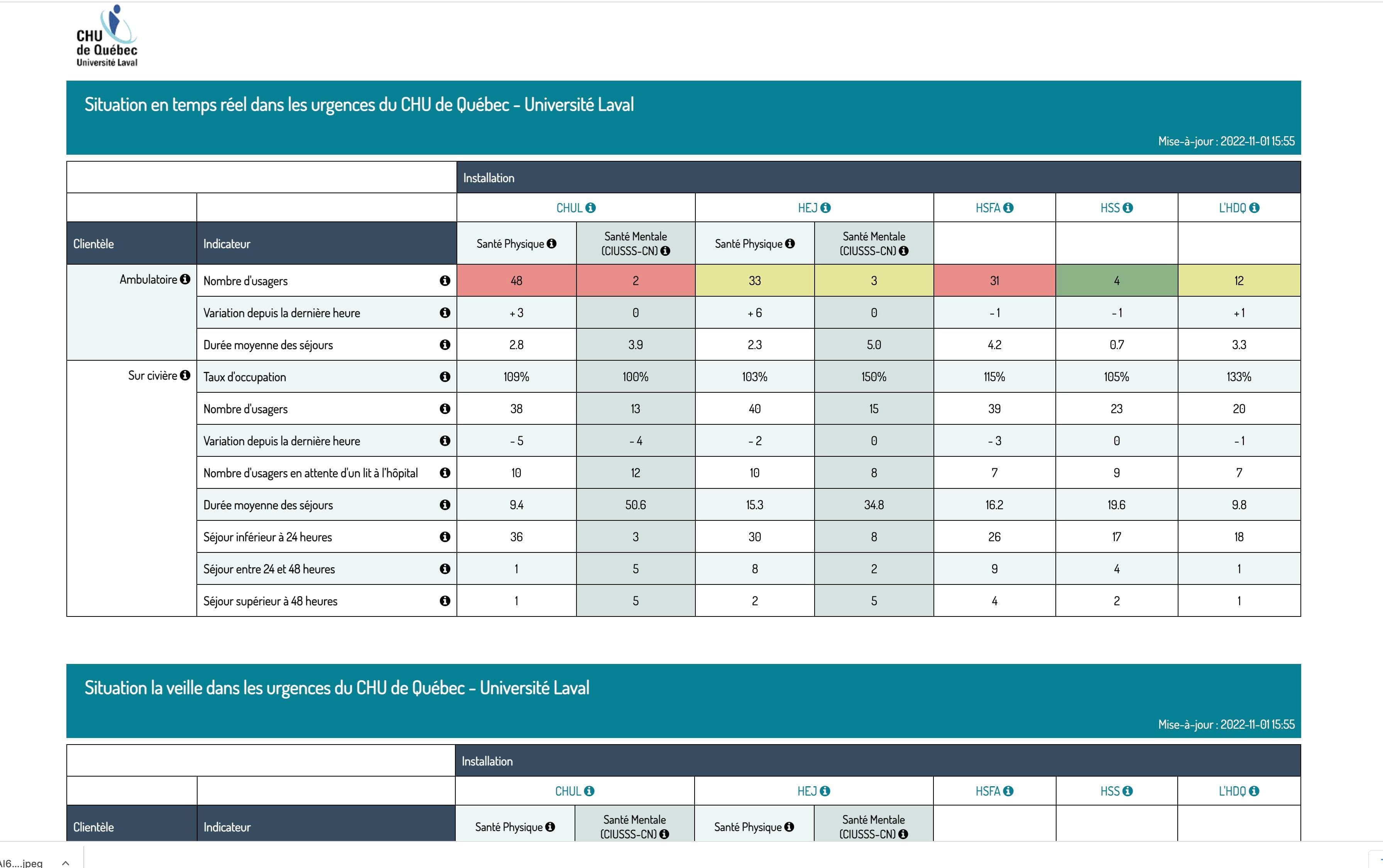This screenshot has width=1383, height=868.
Task: Click info icon beside CHUL header
Action: coord(590,208)
